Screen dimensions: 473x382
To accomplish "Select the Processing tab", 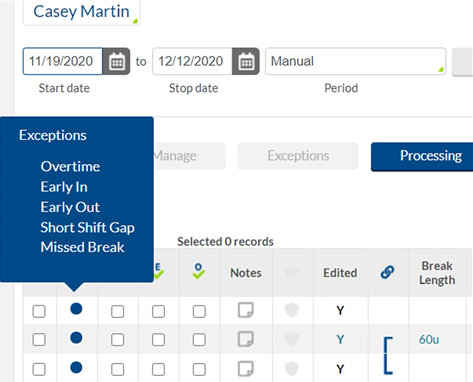I will tap(422, 156).
